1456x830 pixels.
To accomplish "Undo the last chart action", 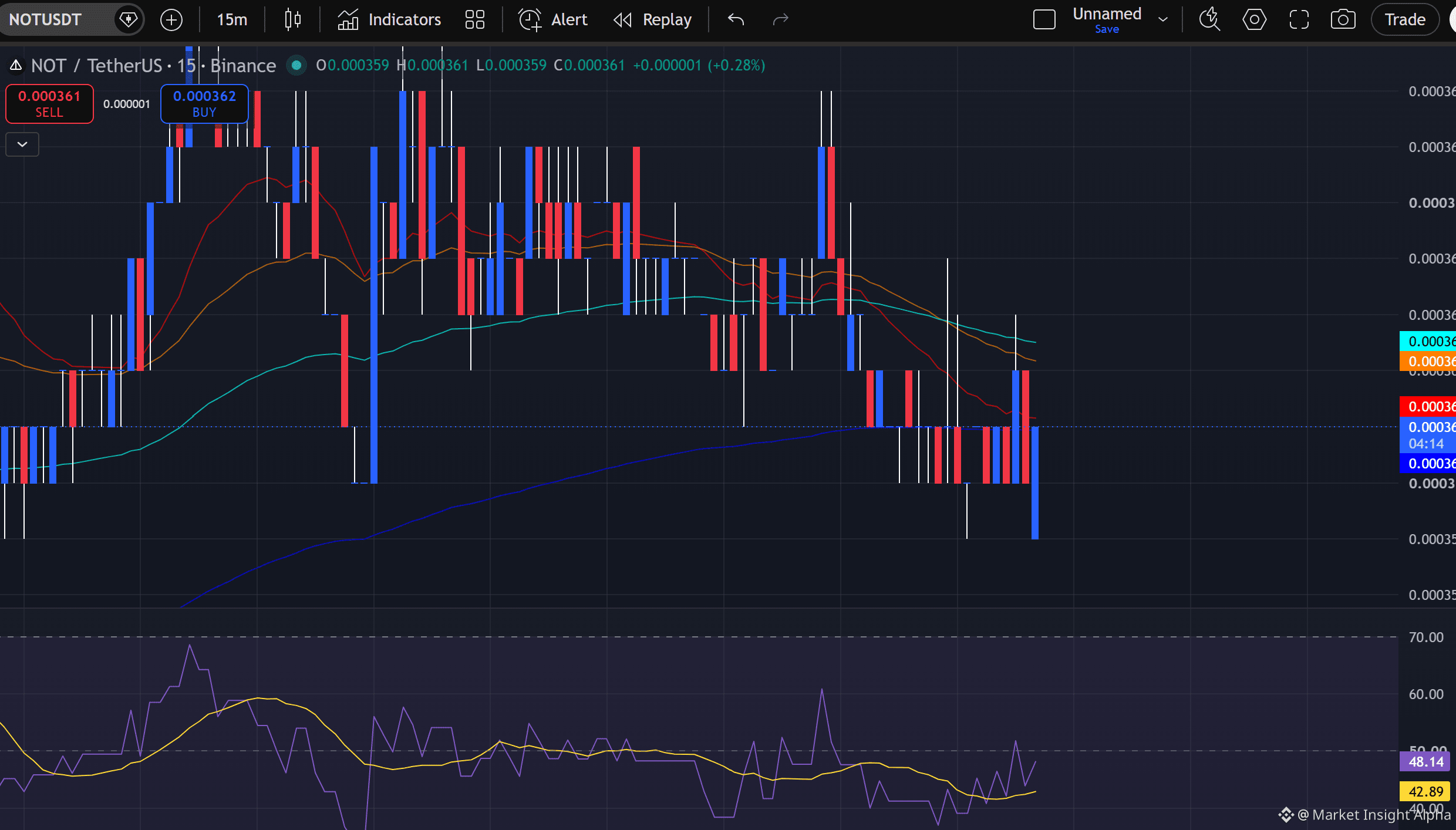I will [736, 19].
